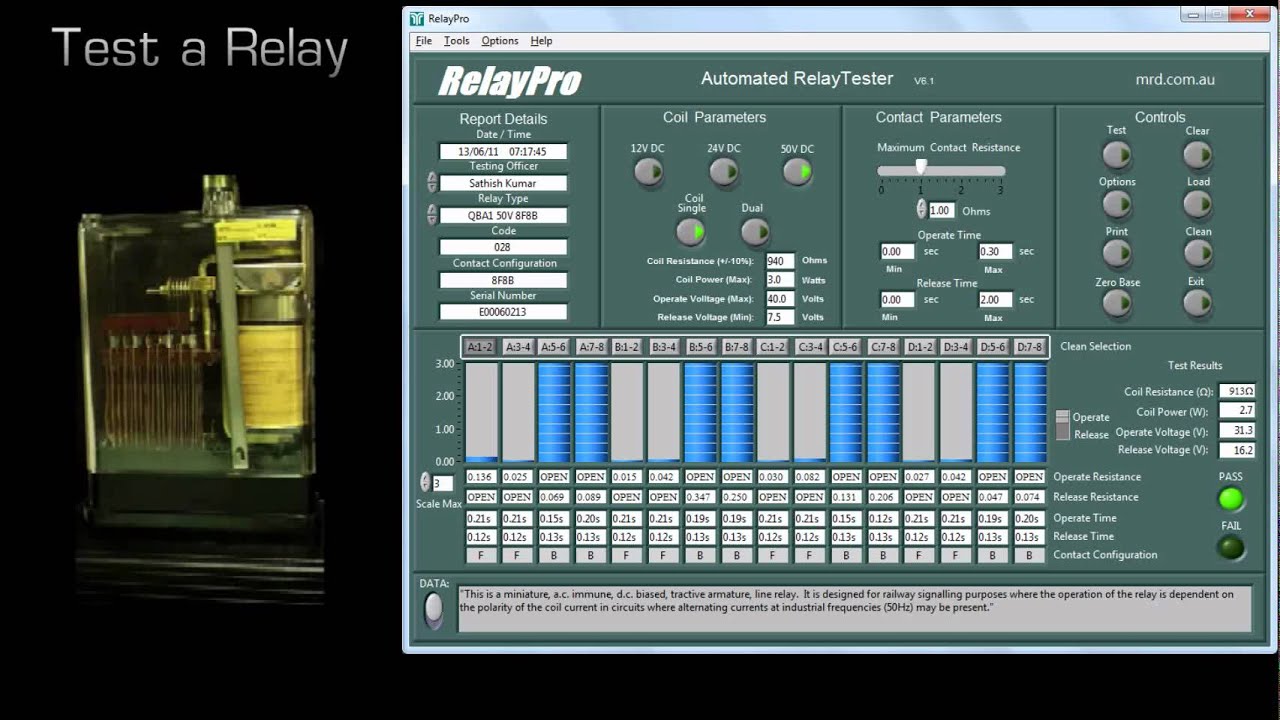1280x720 pixels.
Task: Open the Options menu
Action: [500, 41]
